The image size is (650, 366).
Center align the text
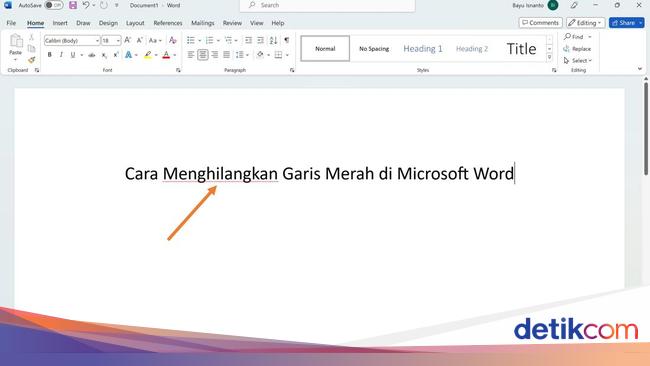pos(203,55)
